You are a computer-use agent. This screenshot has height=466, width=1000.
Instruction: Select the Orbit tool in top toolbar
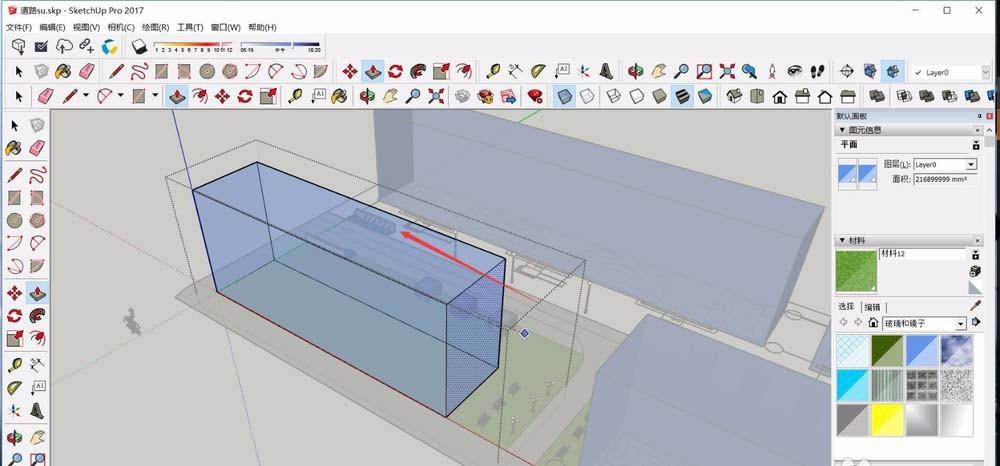tap(635, 71)
